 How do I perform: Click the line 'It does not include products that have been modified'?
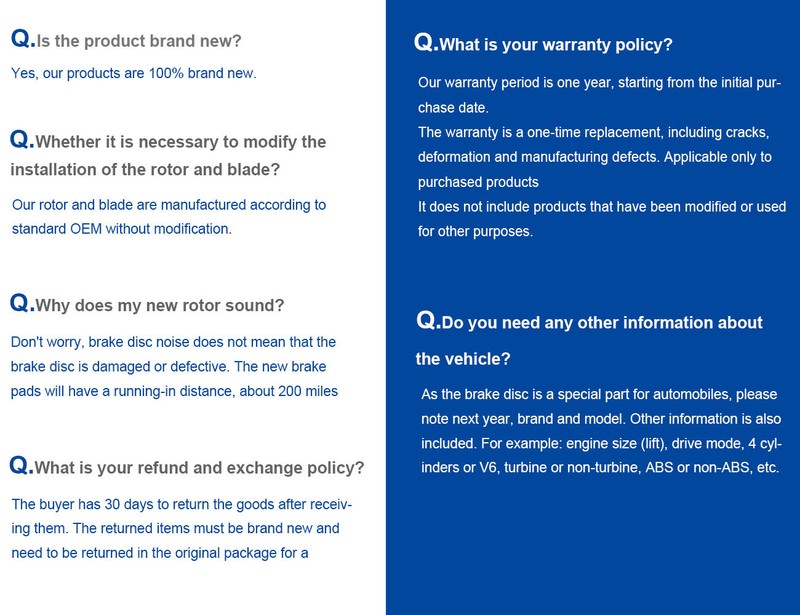coord(602,207)
